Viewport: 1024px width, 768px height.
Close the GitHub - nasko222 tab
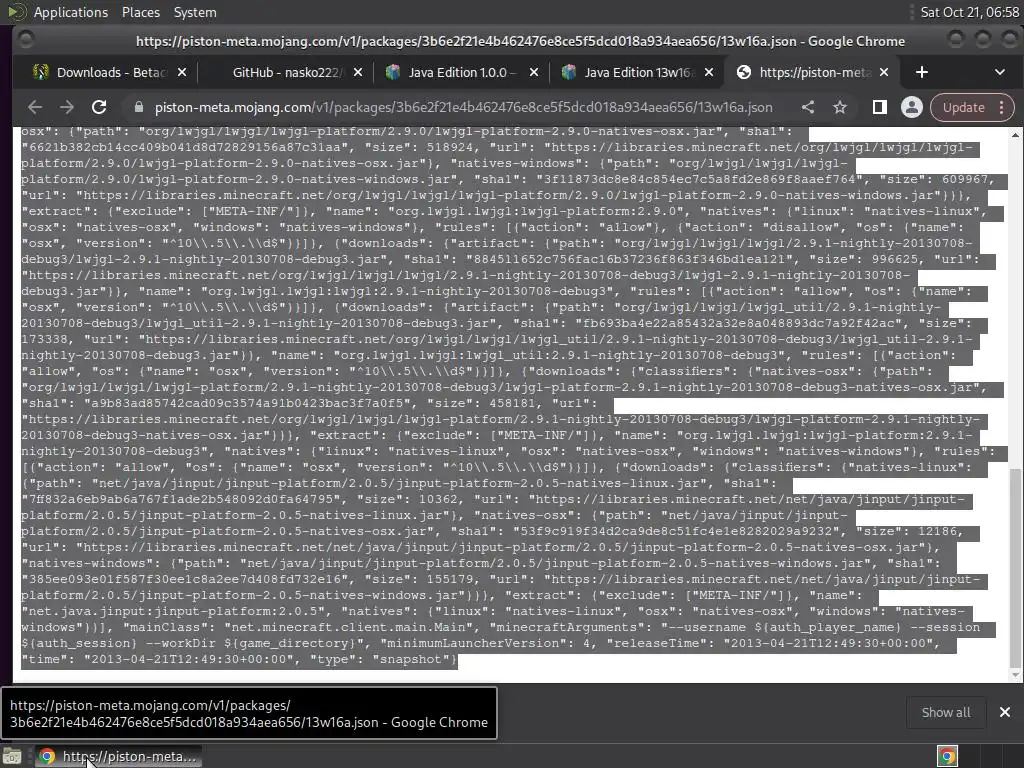tap(358, 72)
